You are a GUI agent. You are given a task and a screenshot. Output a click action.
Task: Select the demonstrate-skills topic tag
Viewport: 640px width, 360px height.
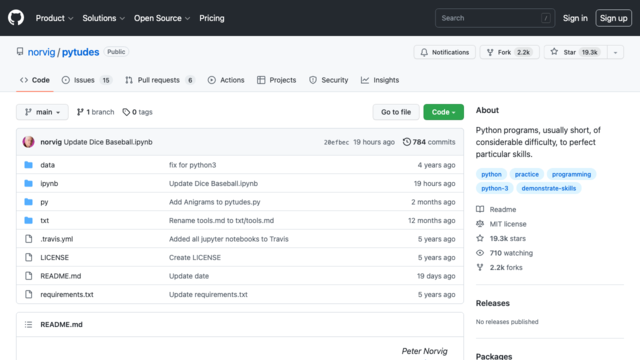tap(549, 188)
